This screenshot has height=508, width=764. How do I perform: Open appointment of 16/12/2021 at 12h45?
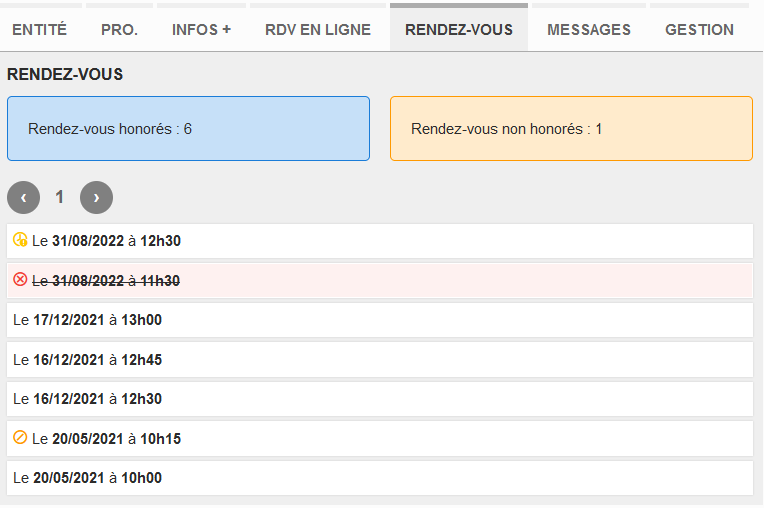point(380,360)
